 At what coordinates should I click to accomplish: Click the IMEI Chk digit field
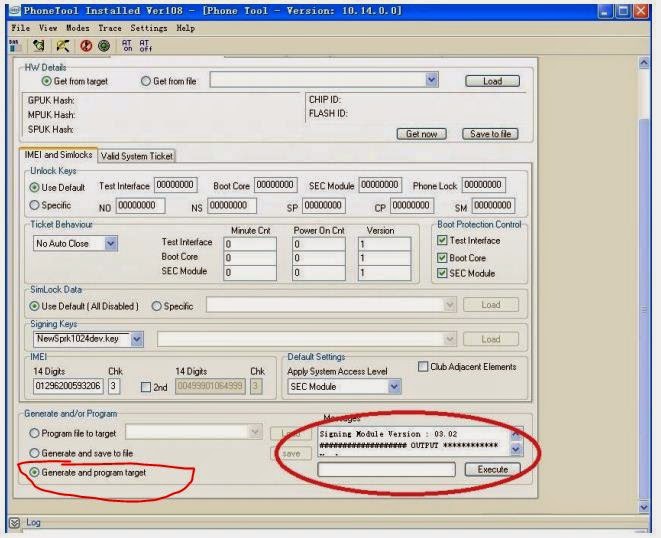pyautogui.click(x=114, y=386)
